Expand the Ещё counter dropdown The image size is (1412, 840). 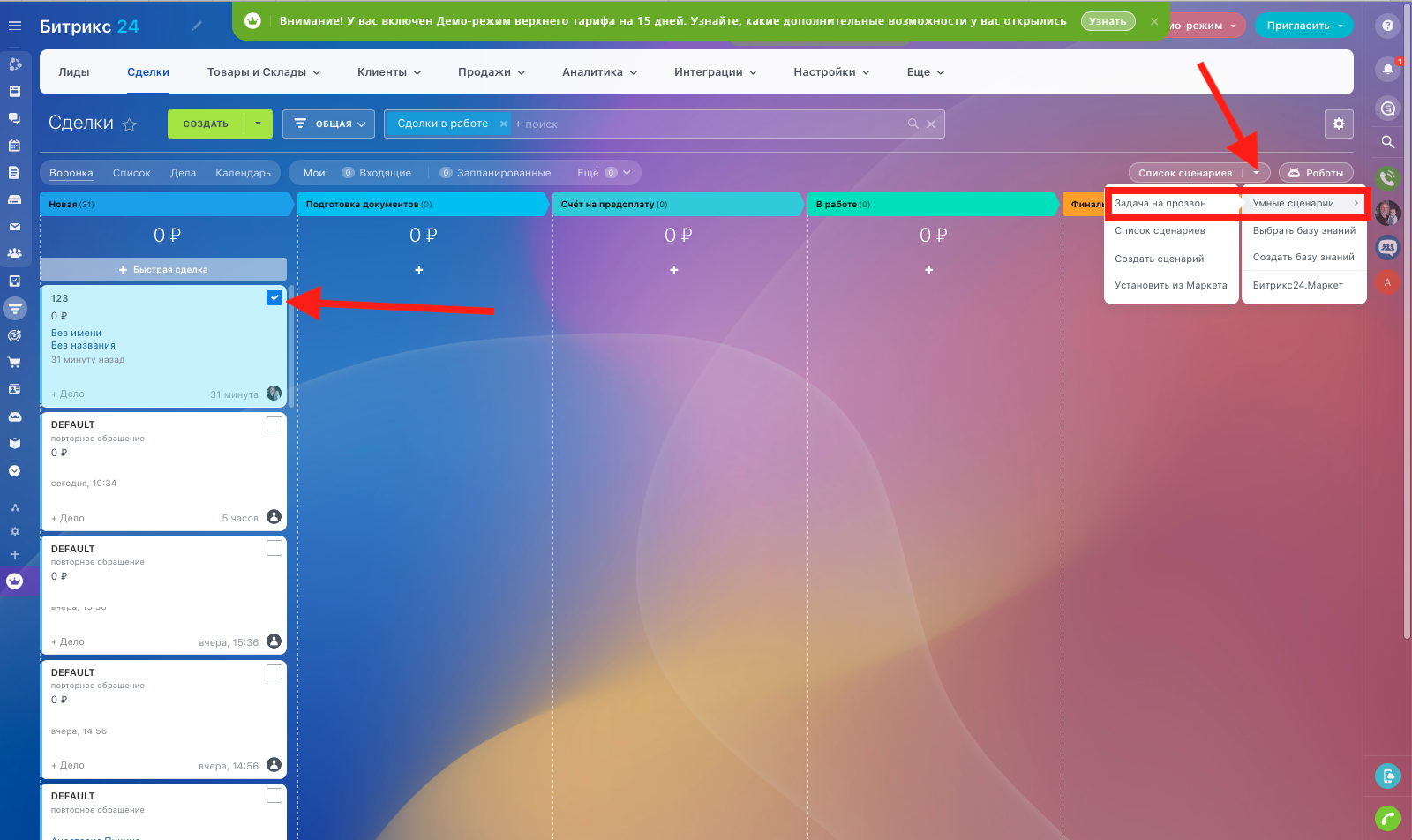pyautogui.click(x=605, y=173)
